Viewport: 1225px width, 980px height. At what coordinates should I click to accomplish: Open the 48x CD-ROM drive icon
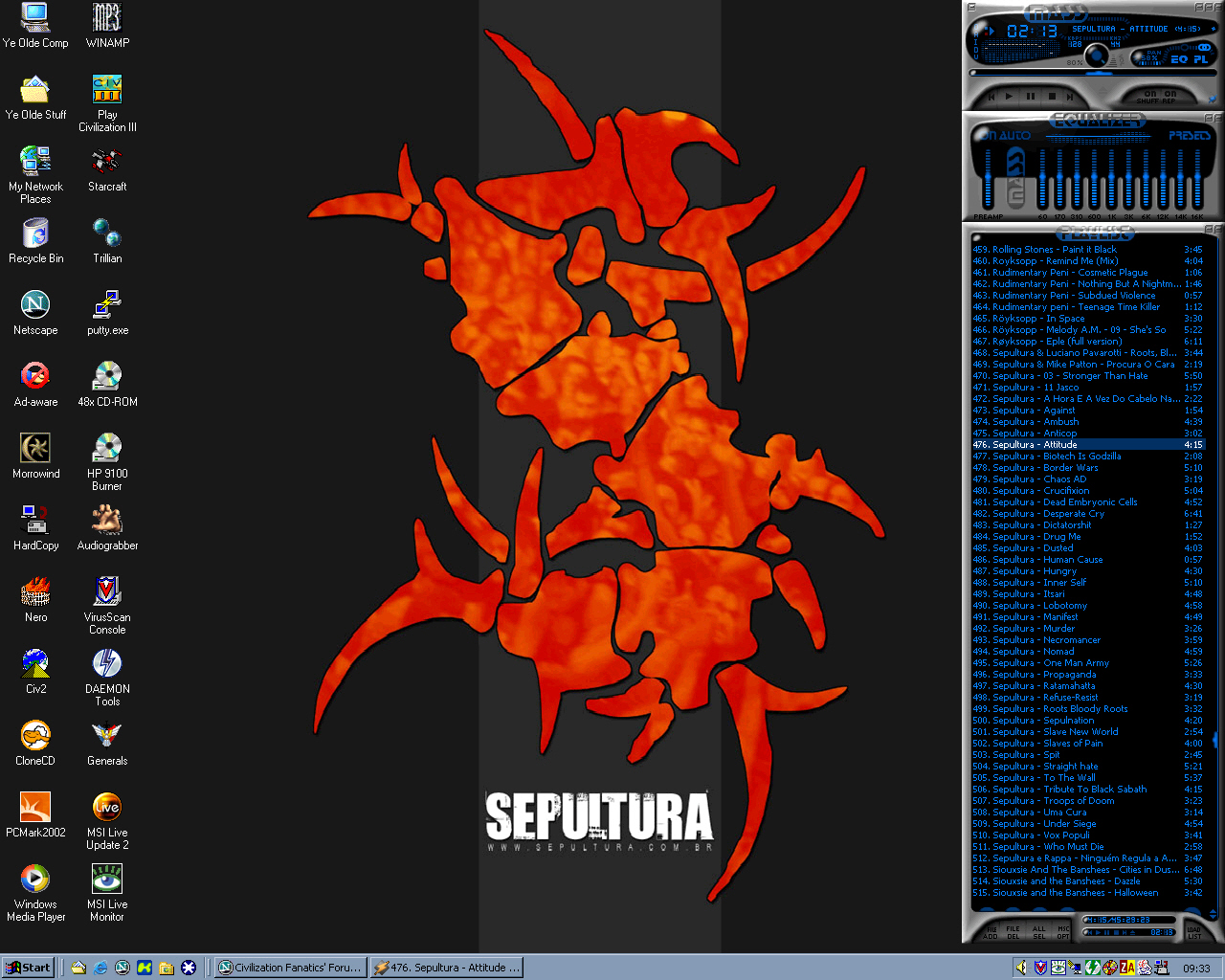pos(107,384)
